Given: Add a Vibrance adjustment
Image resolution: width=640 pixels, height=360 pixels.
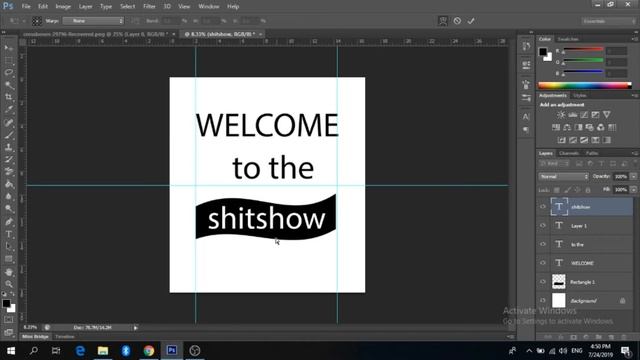Looking at the screenshot, I should coord(607,115).
